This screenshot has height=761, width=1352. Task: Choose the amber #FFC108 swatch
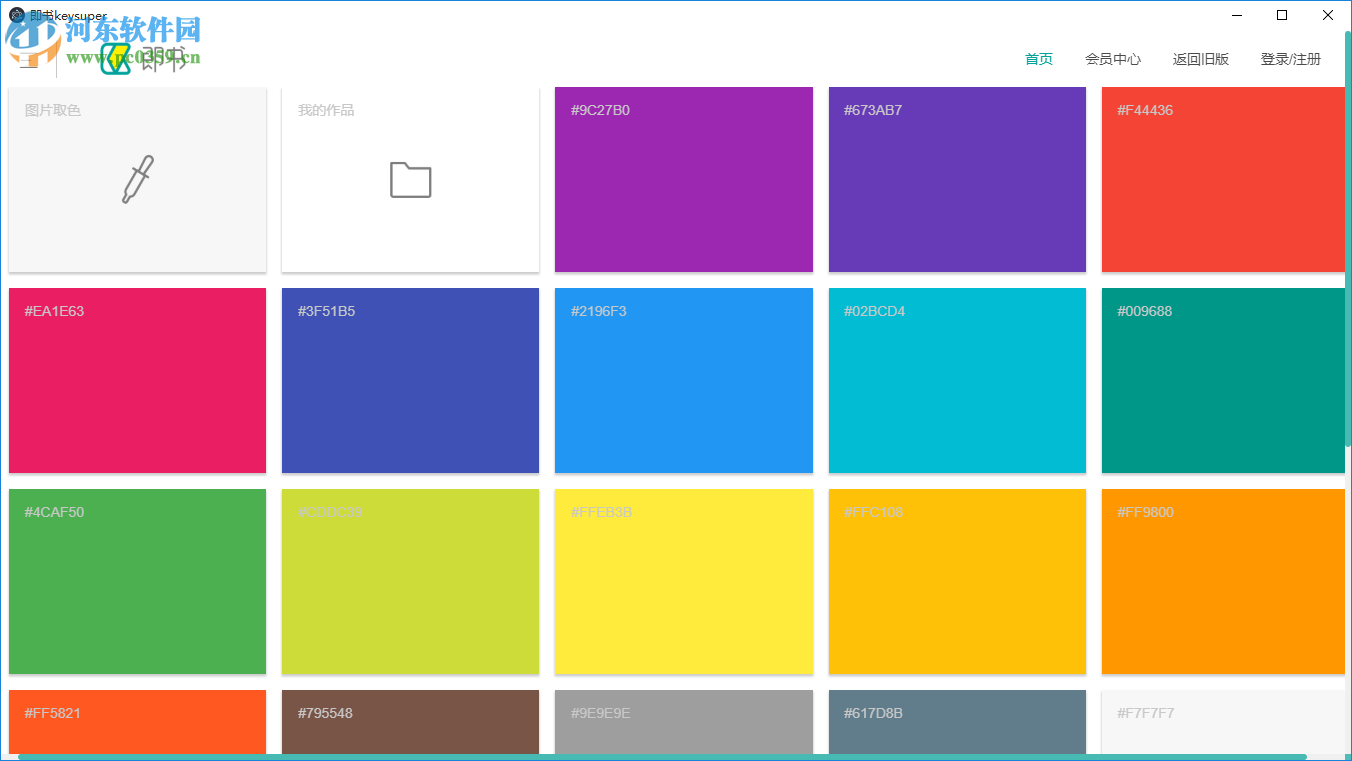click(957, 581)
